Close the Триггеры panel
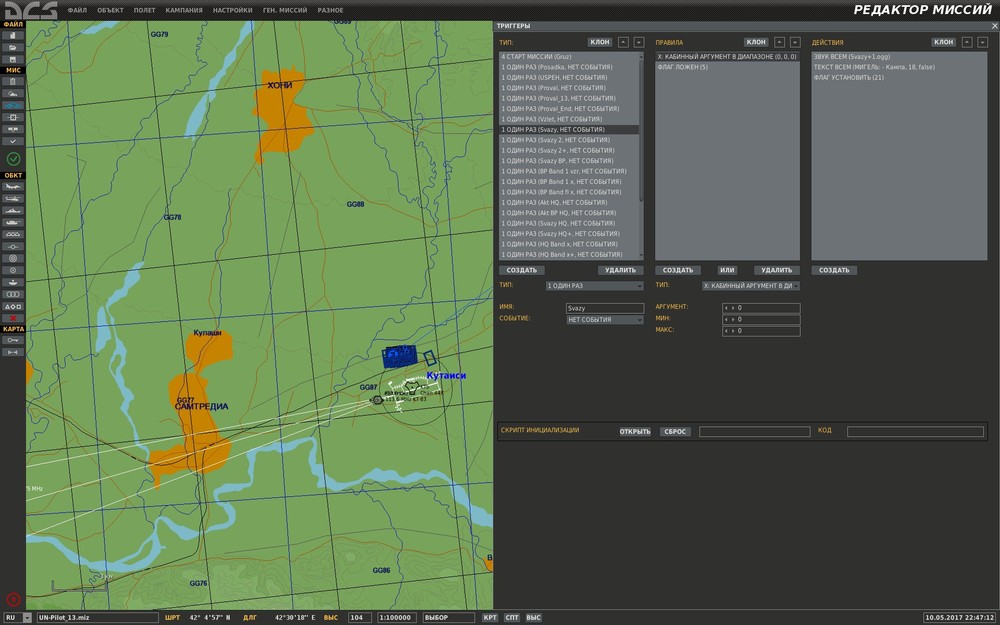The height and width of the screenshot is (625, 1000). pyautogui.click(x=994, y=25)
